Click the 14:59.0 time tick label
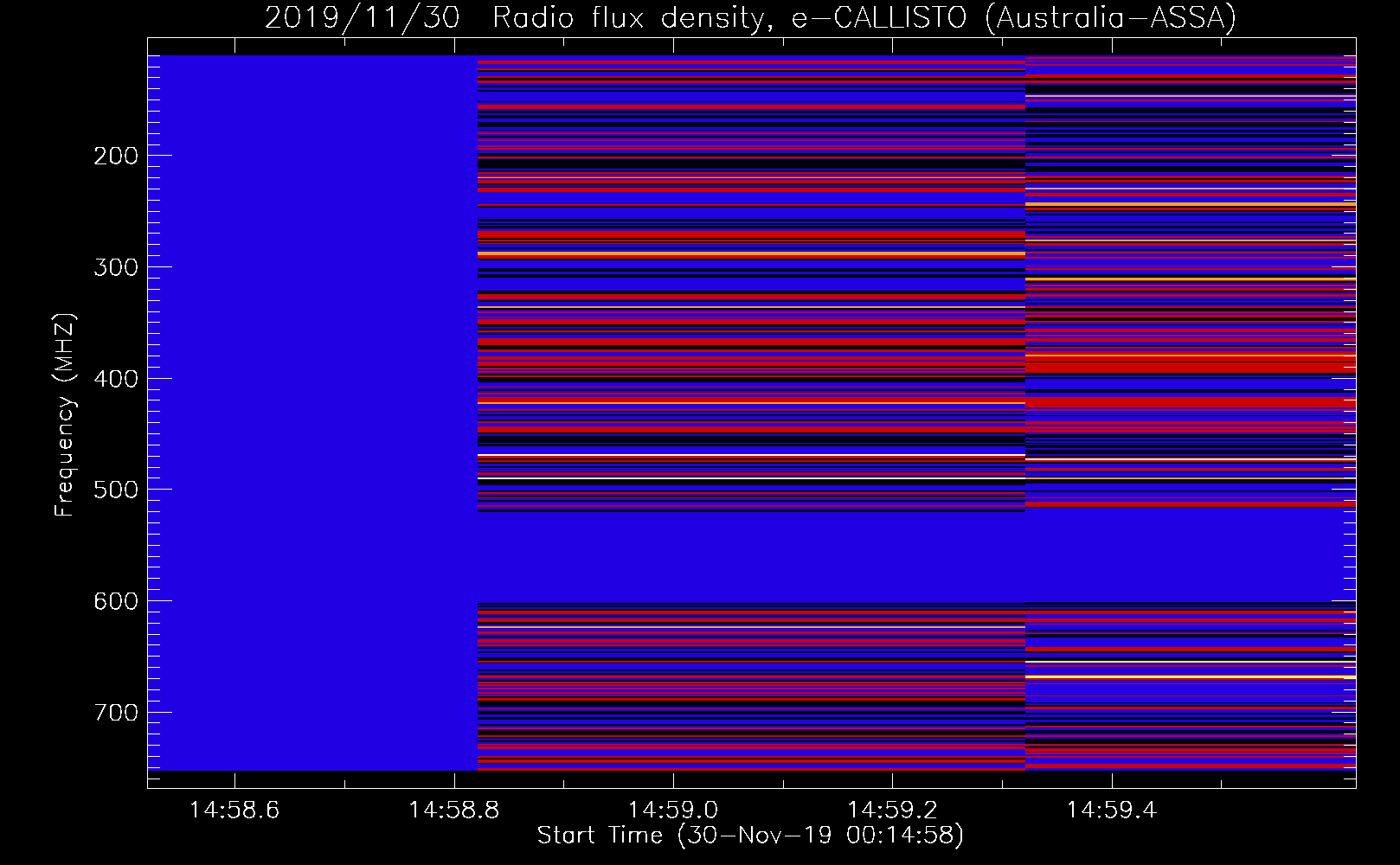Viewport: 1400px width, 865px height. (672, 811)
